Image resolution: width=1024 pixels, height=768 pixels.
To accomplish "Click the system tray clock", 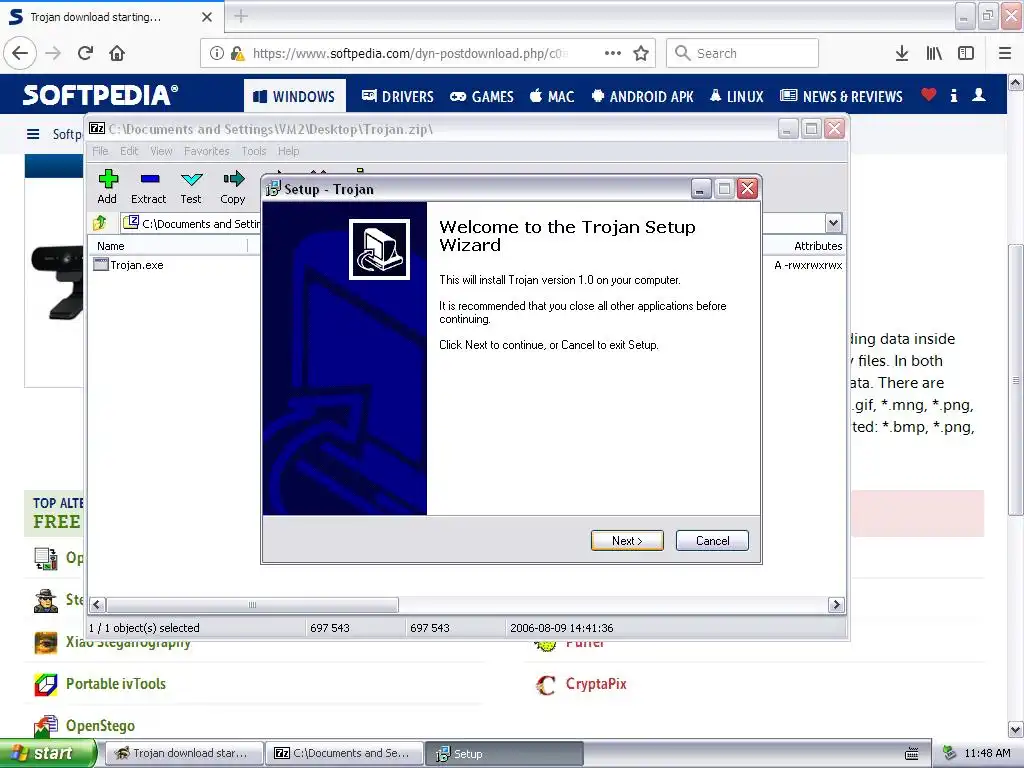I will tap(987, 753).
